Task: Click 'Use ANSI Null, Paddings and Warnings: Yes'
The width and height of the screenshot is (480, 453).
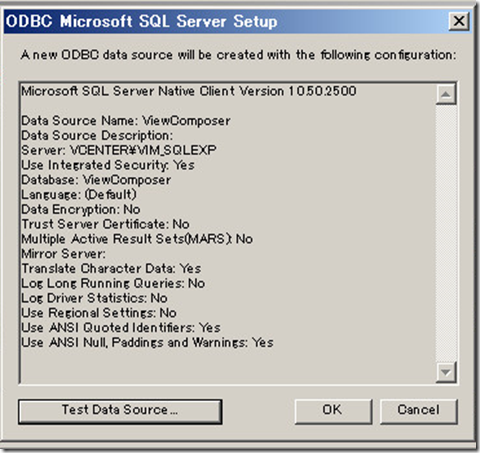Action: [147, 343]
